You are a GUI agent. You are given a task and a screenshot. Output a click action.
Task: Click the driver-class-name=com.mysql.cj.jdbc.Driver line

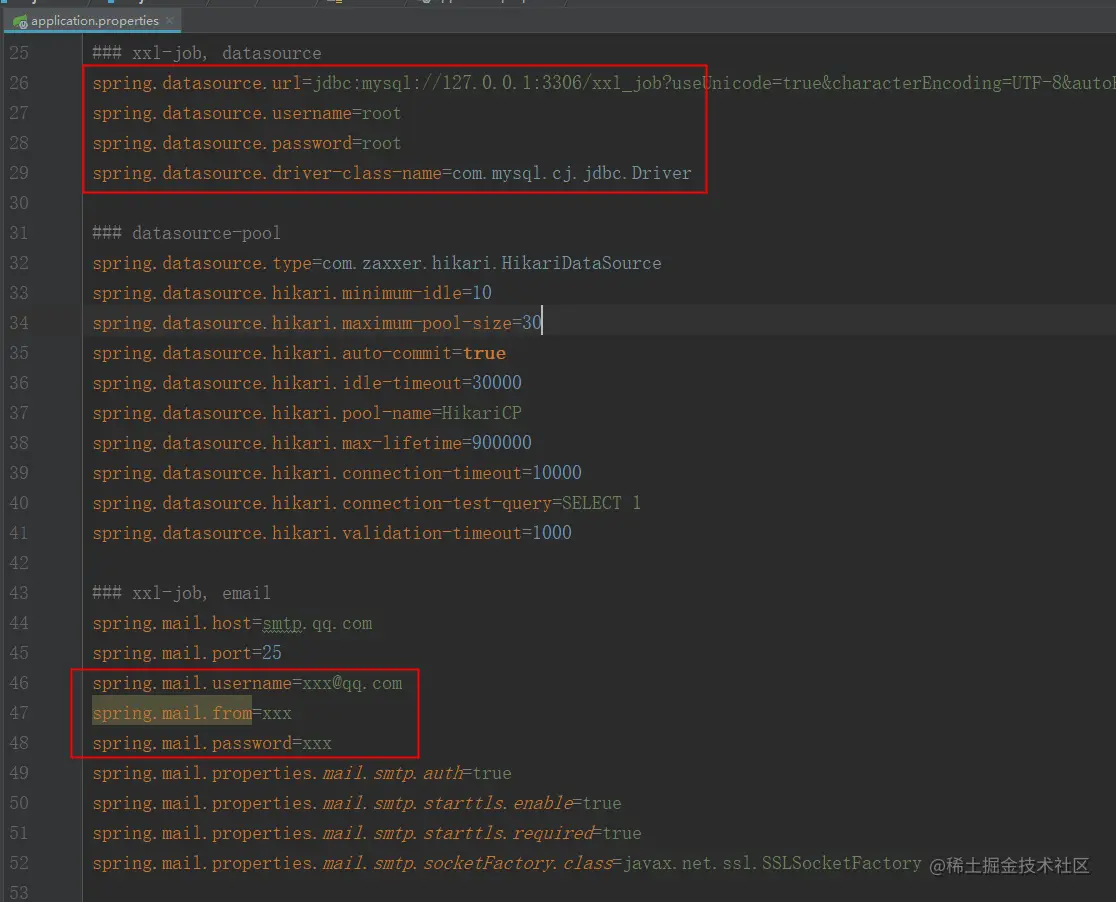click(x=391, y=173)
